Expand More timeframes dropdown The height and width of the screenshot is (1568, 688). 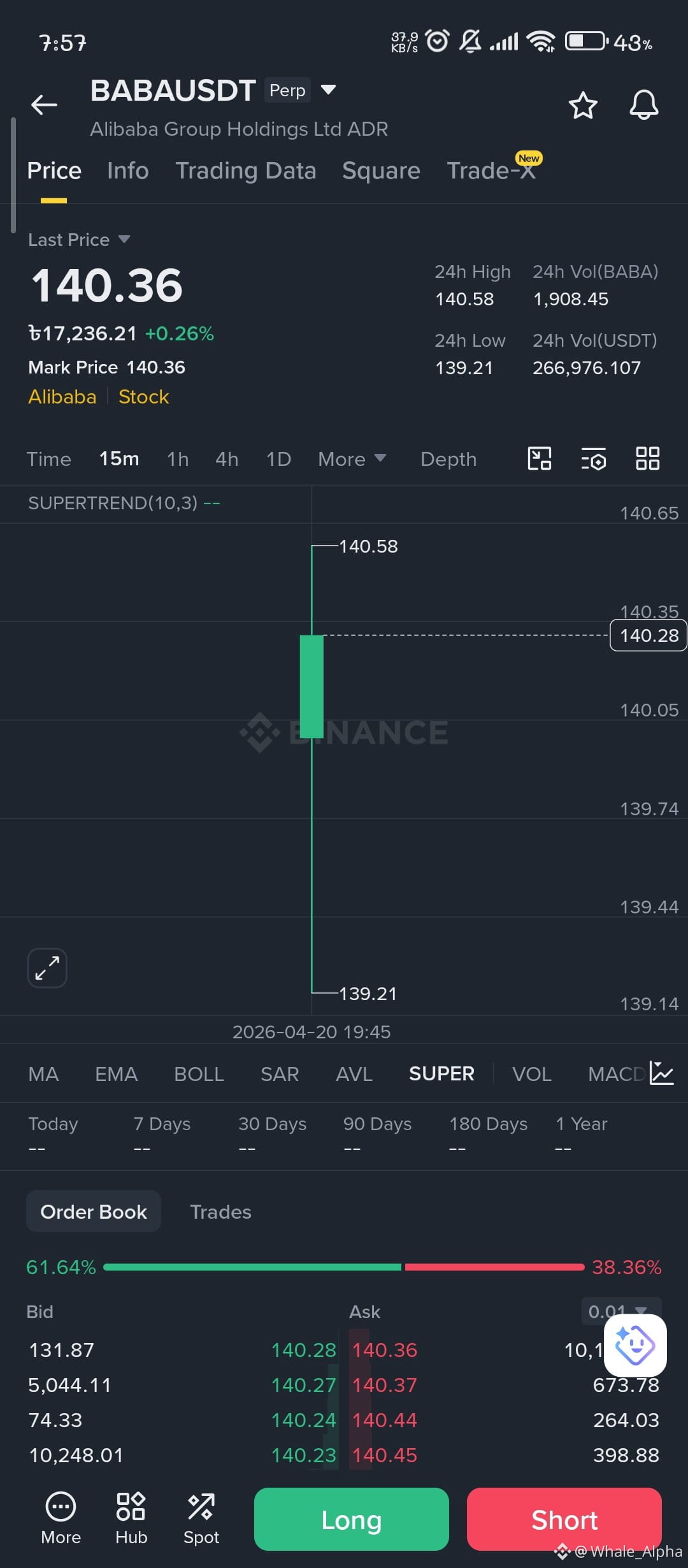(352, 459)
